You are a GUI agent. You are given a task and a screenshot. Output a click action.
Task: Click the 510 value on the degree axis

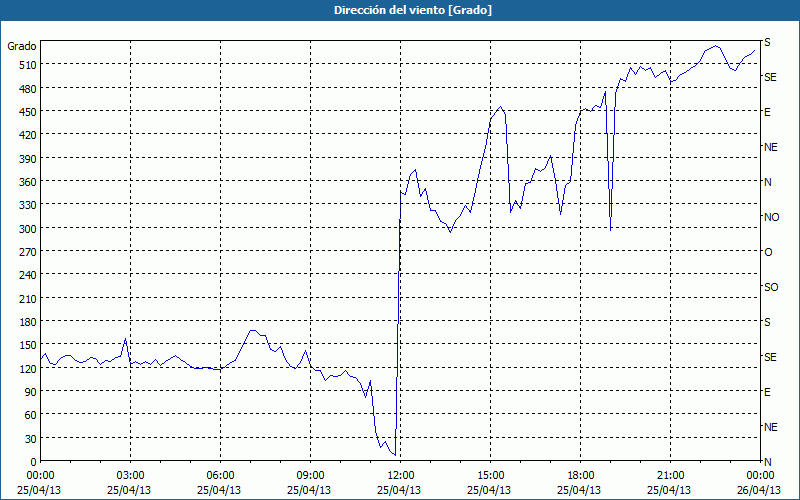click(x=29, y=65)
